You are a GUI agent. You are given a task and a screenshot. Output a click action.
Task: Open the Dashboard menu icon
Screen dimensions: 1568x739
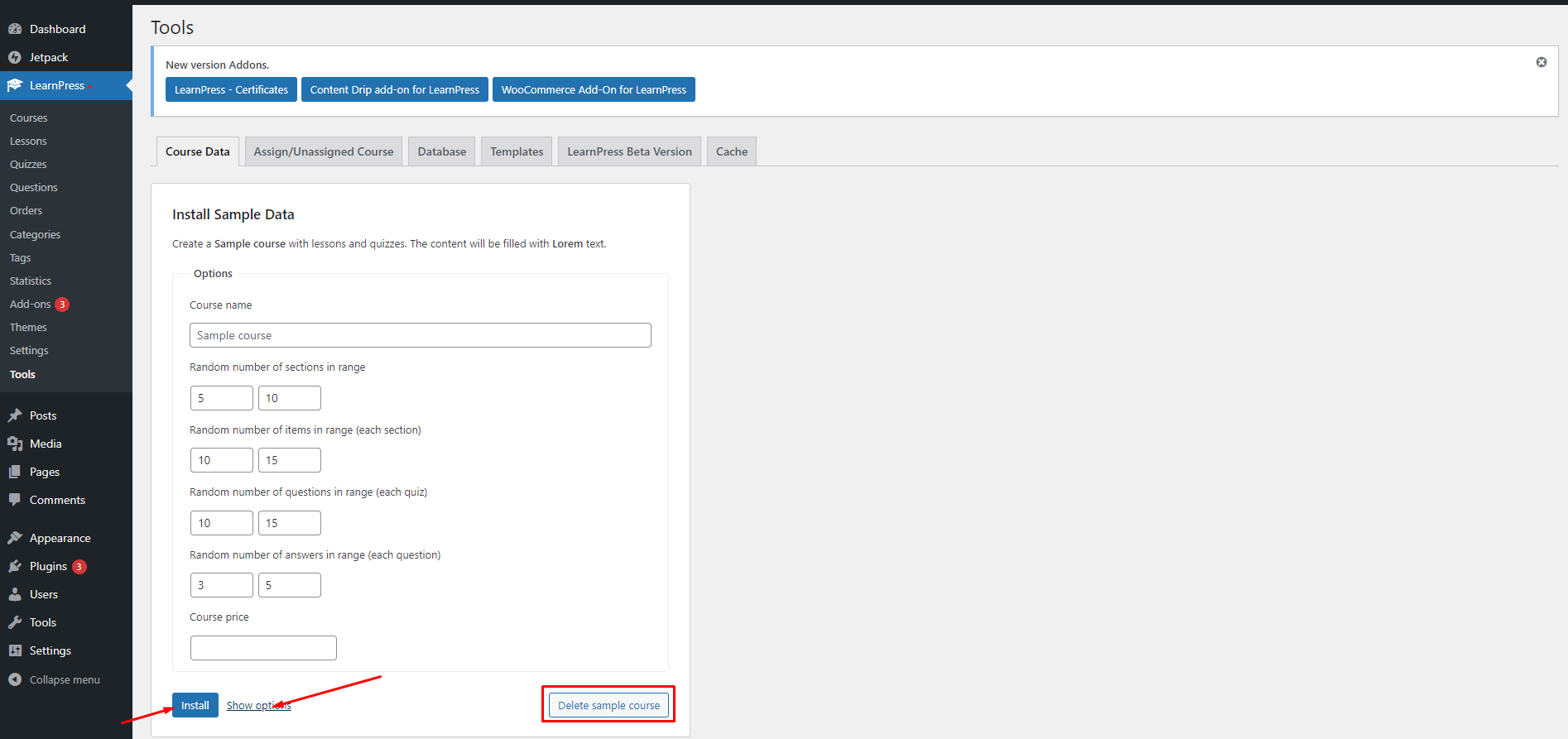15,29
